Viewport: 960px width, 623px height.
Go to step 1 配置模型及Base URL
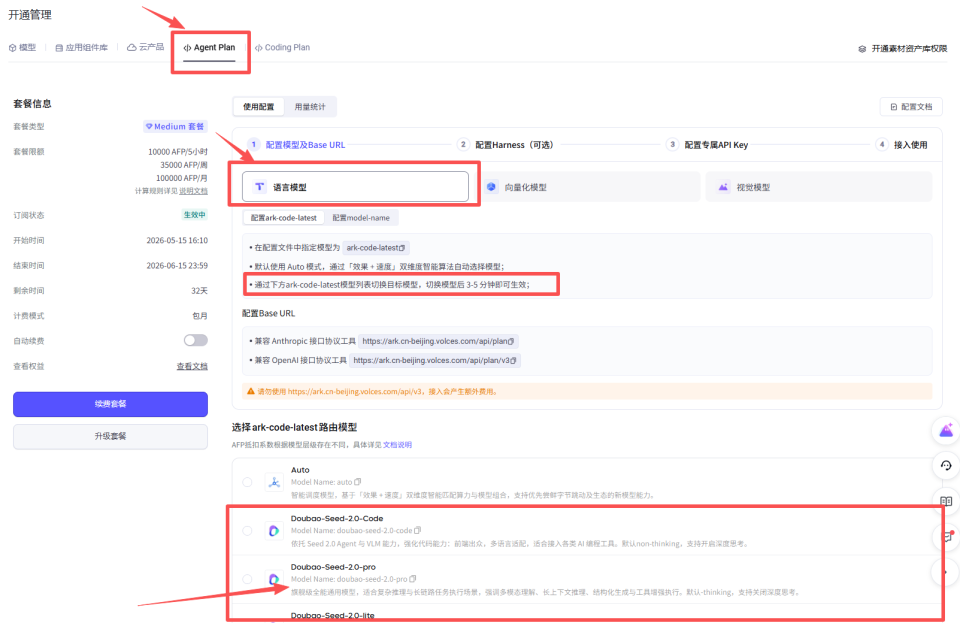(x=296, y=144)
